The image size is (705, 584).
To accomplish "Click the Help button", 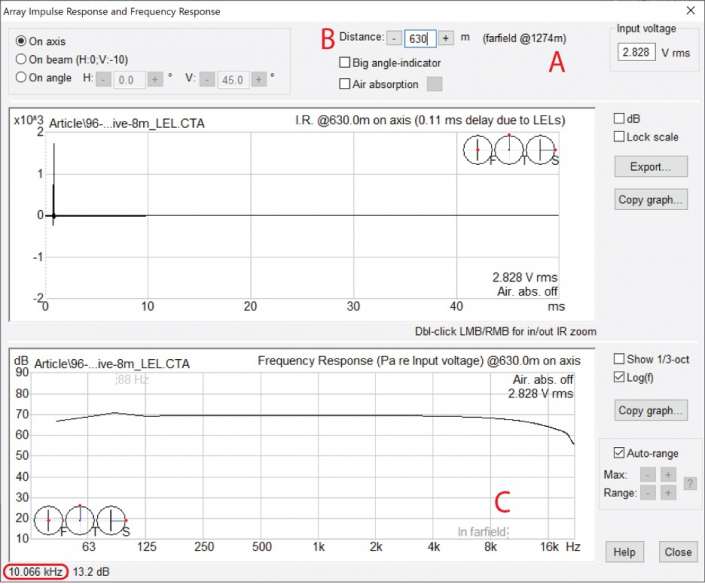I will pos(624,552).
